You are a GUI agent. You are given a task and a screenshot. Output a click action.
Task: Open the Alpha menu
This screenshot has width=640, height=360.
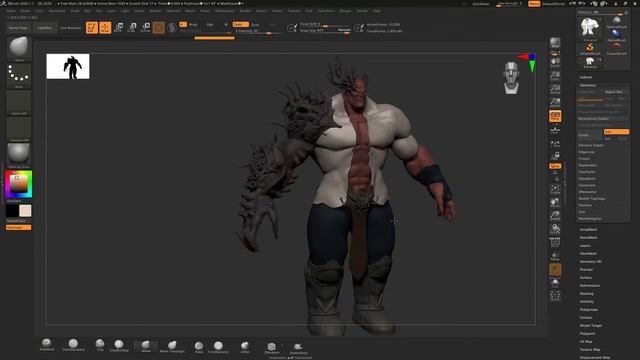point(11,11)
